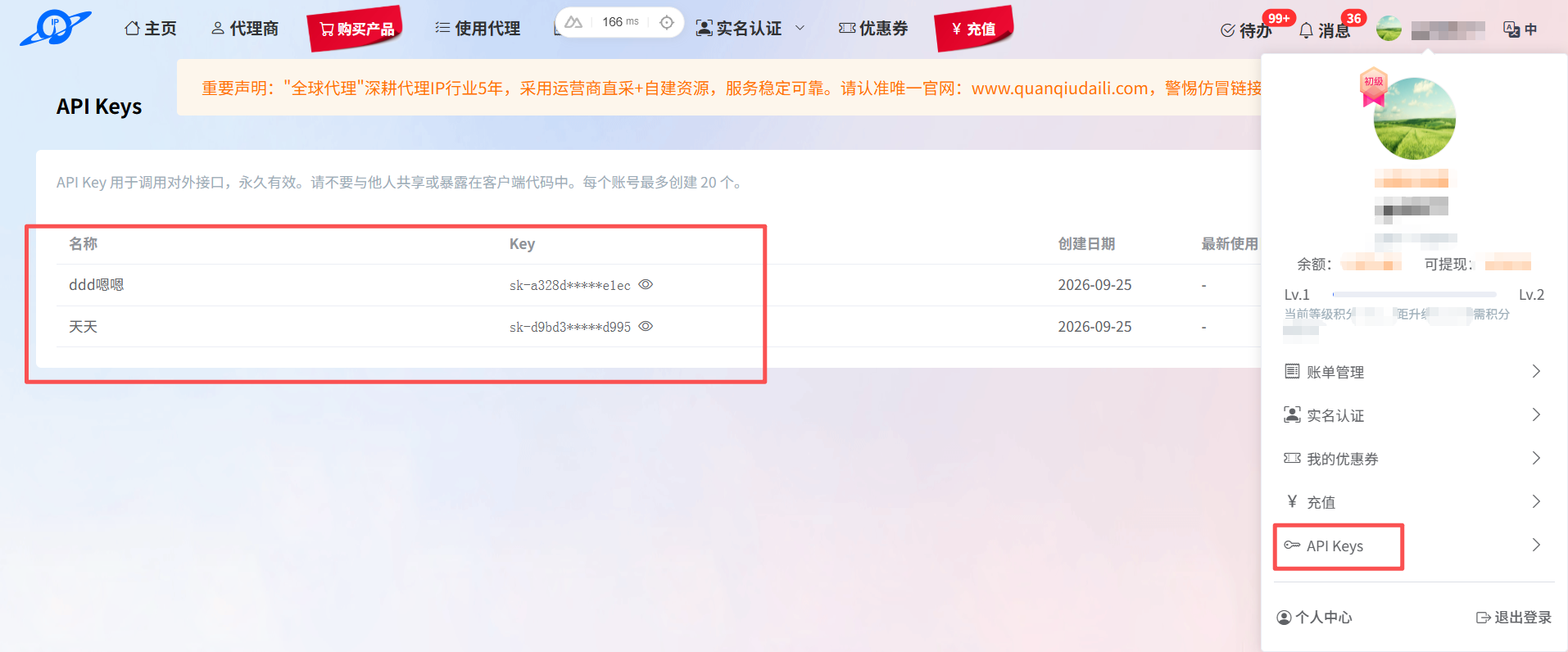This screenshot has height=652, width=1568.
Task: Click the masked key sk-d9bd3*****d995
Action: pyautogui.click(x=570, y=327)
